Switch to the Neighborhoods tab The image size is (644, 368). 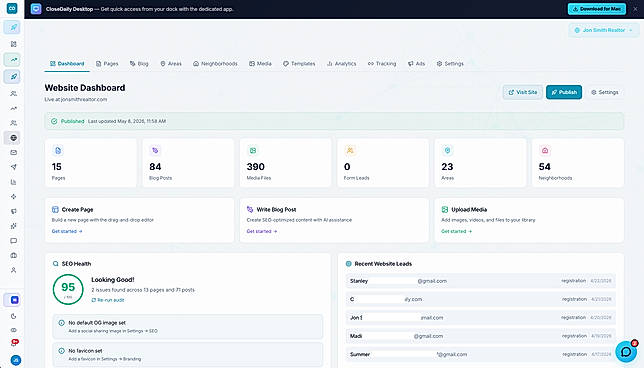click(215, 64)
